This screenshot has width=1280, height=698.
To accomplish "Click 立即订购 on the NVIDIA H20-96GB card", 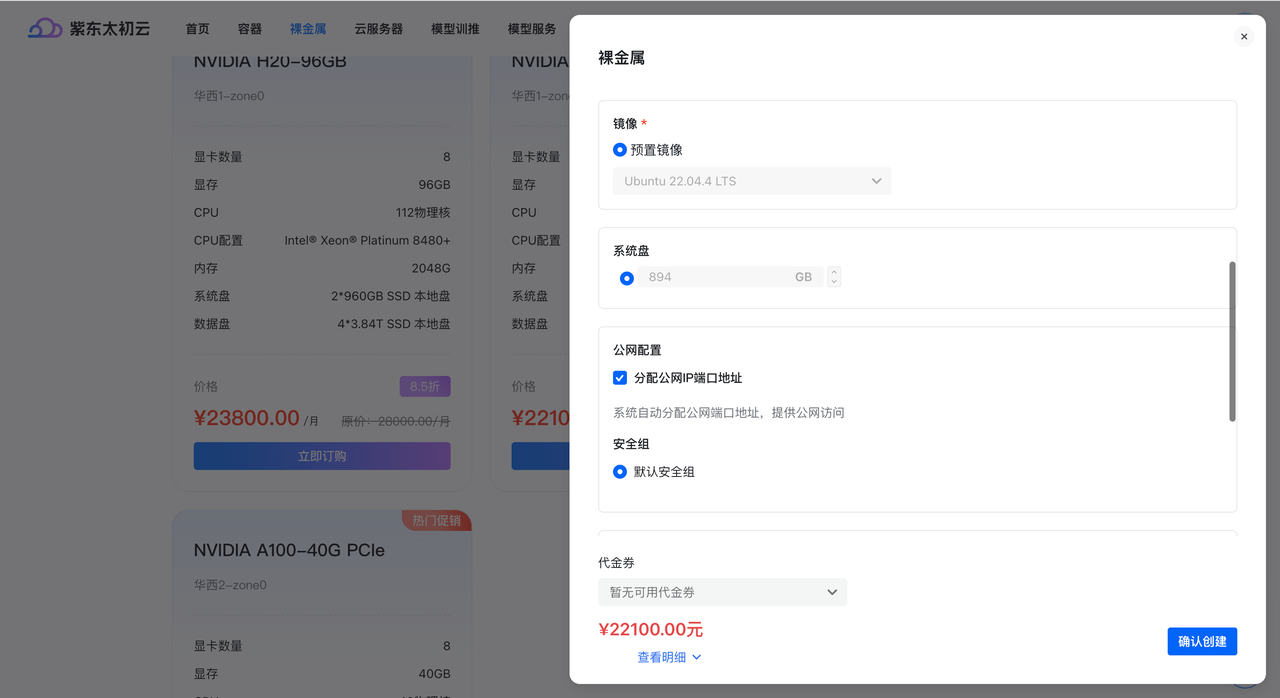I will pyautogui.click(x=322, y=455).
